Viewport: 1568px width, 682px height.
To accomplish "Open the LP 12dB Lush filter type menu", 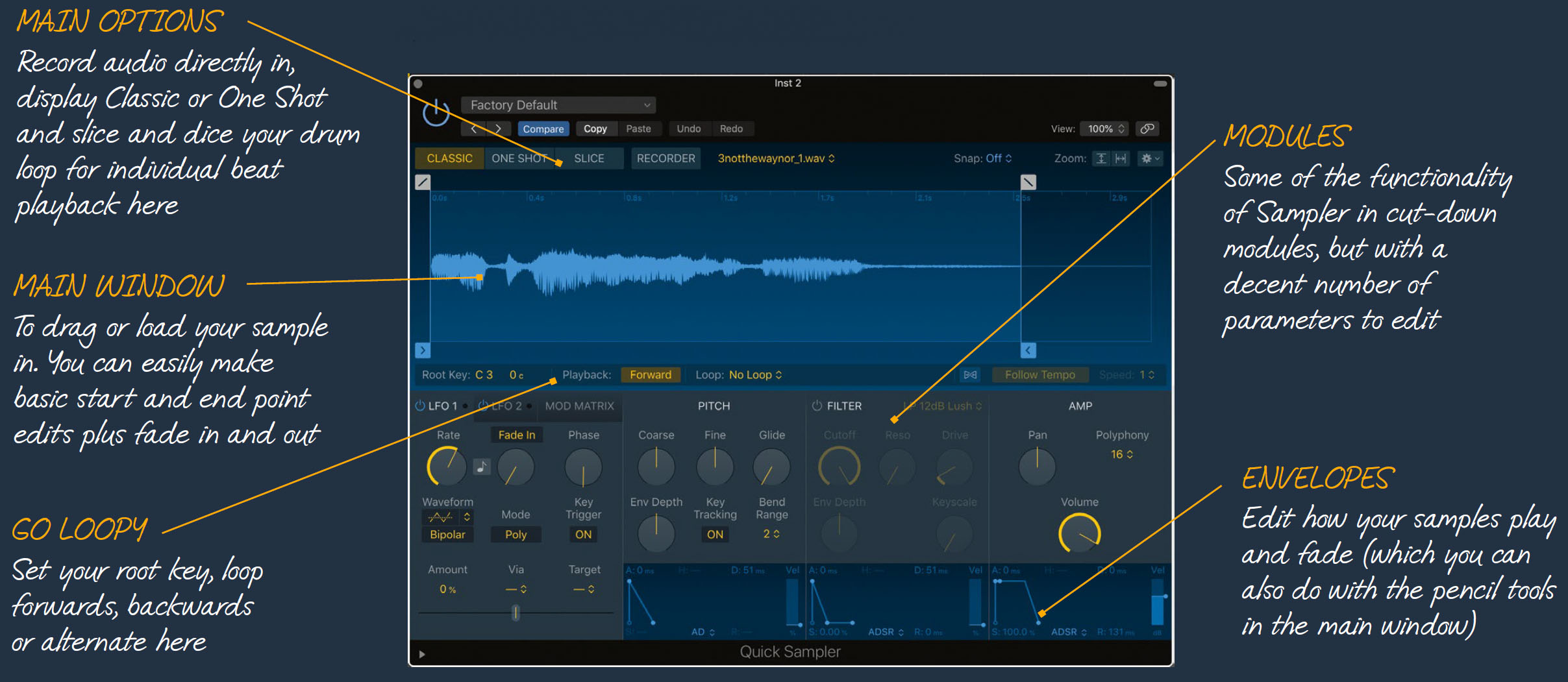I will pos(942,406).
